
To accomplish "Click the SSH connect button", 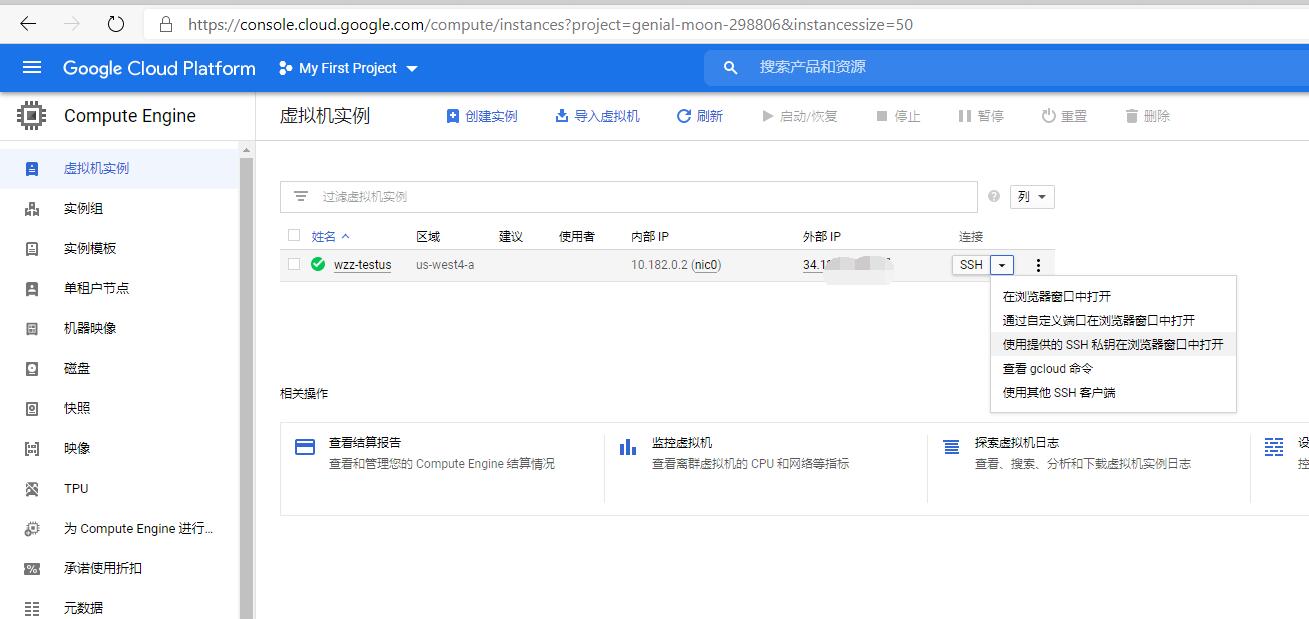I will click(x=971, y=265).
